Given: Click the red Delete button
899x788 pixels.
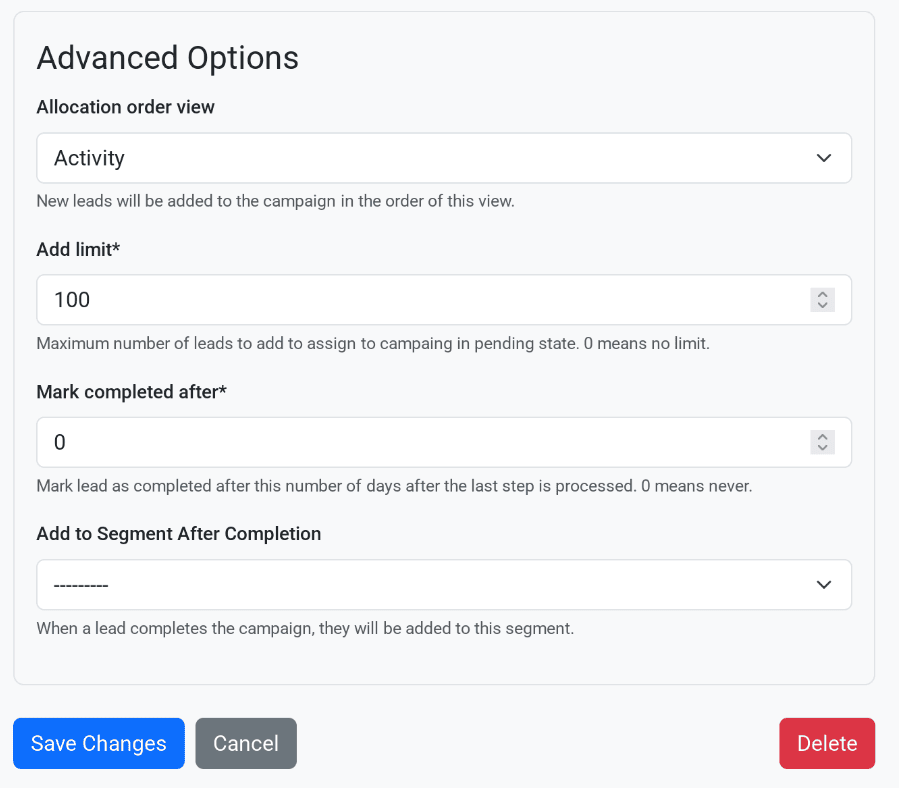Looking at the screenshot, I should pos(826,743).
